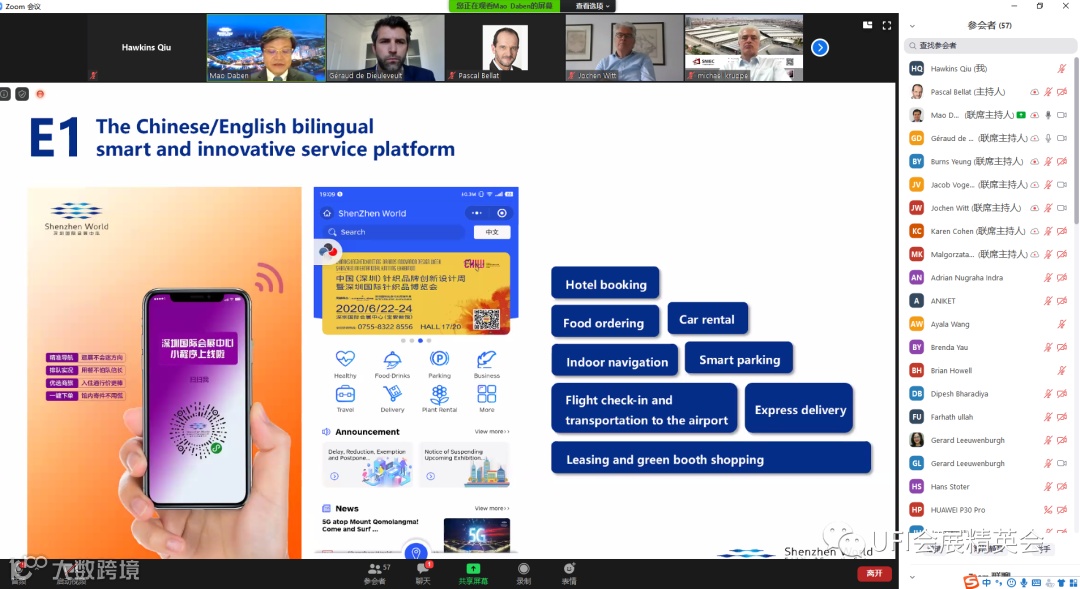
Task: Click the red 离开 leave meeting button
Action: pos(874,573)
